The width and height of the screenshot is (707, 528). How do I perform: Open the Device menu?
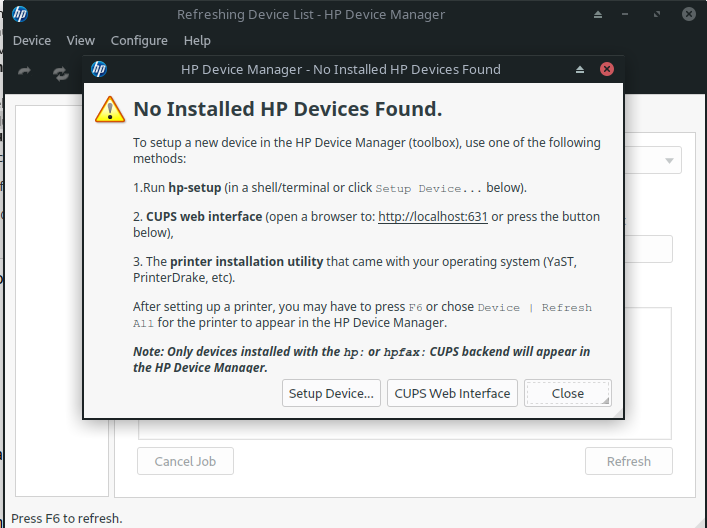[x=32, y=41]
